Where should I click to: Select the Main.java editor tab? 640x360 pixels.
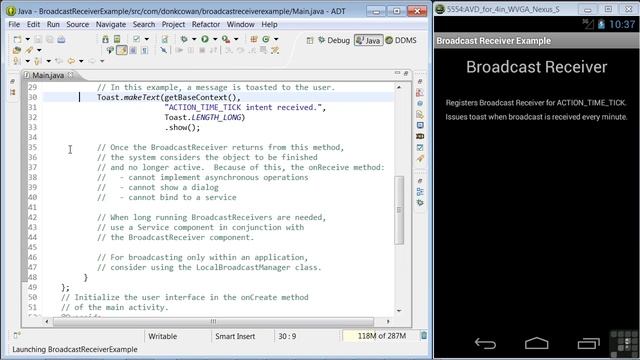48,75
